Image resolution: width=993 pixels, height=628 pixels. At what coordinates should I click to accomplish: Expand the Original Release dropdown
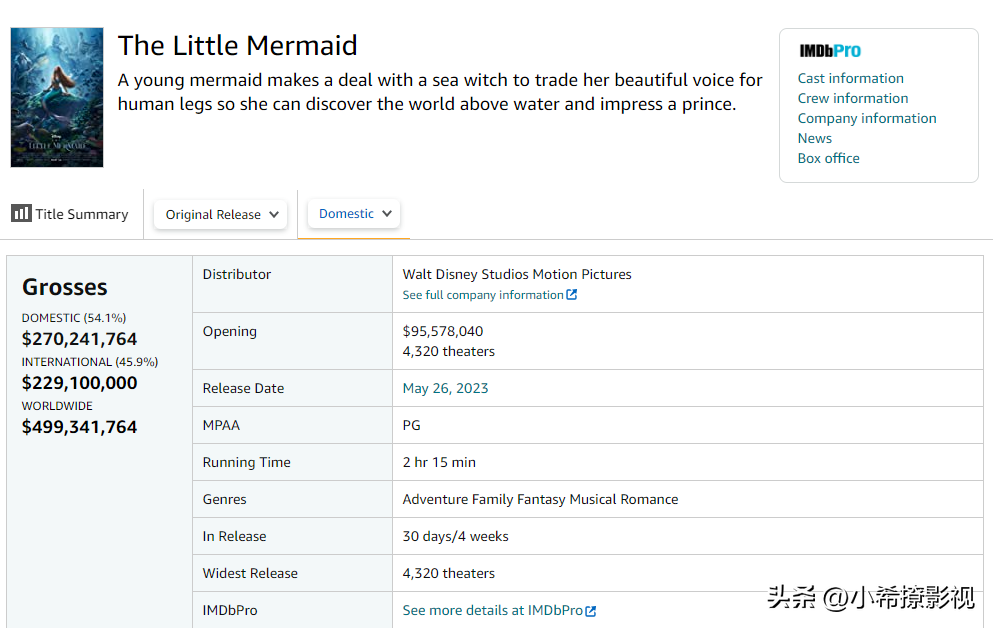click(221, 214)
